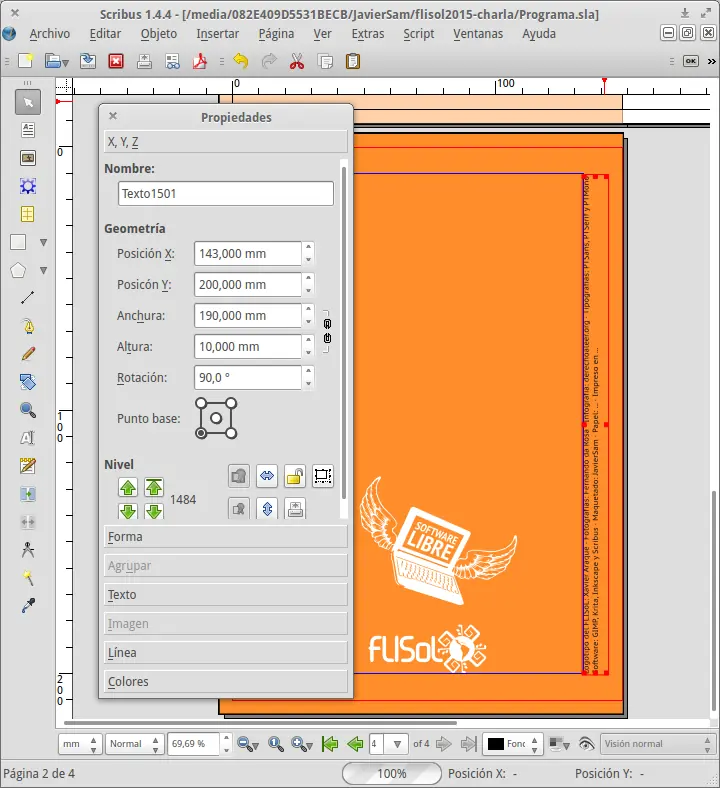The width and height of the screenshot is (720, 788).
Task: Set base point to bottom-left corner
Action: click(200, 433)
